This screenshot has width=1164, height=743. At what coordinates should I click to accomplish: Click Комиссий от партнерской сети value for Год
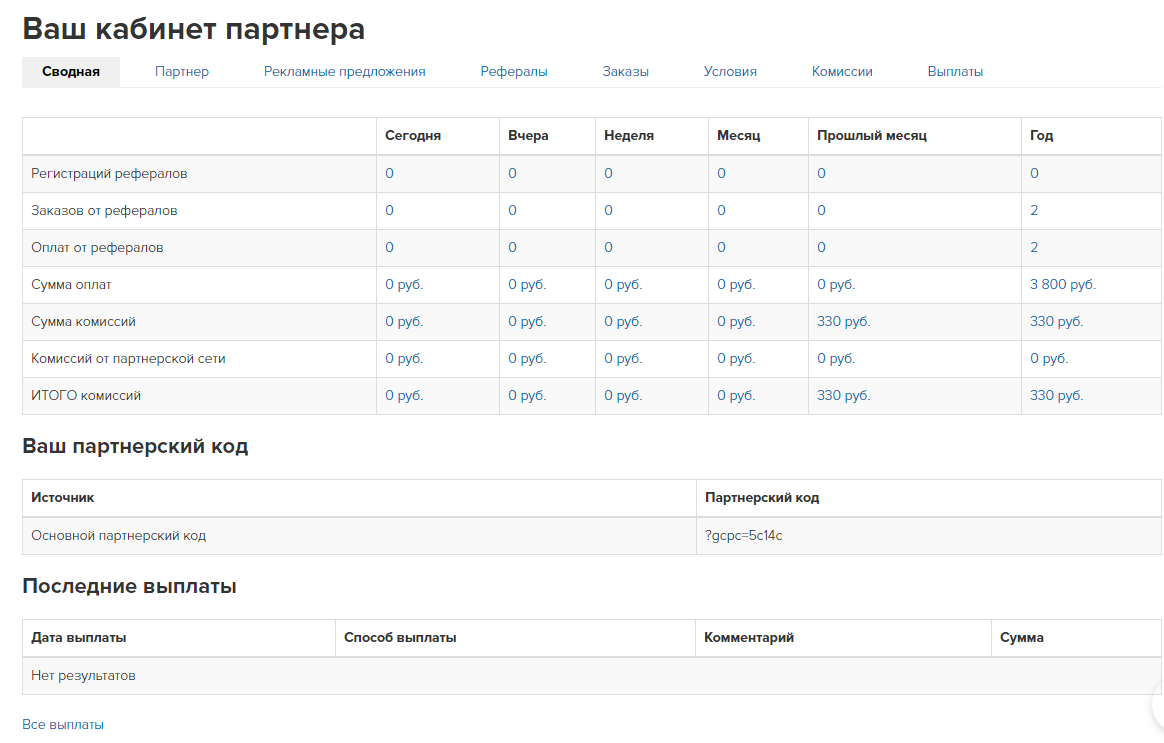1049,359
